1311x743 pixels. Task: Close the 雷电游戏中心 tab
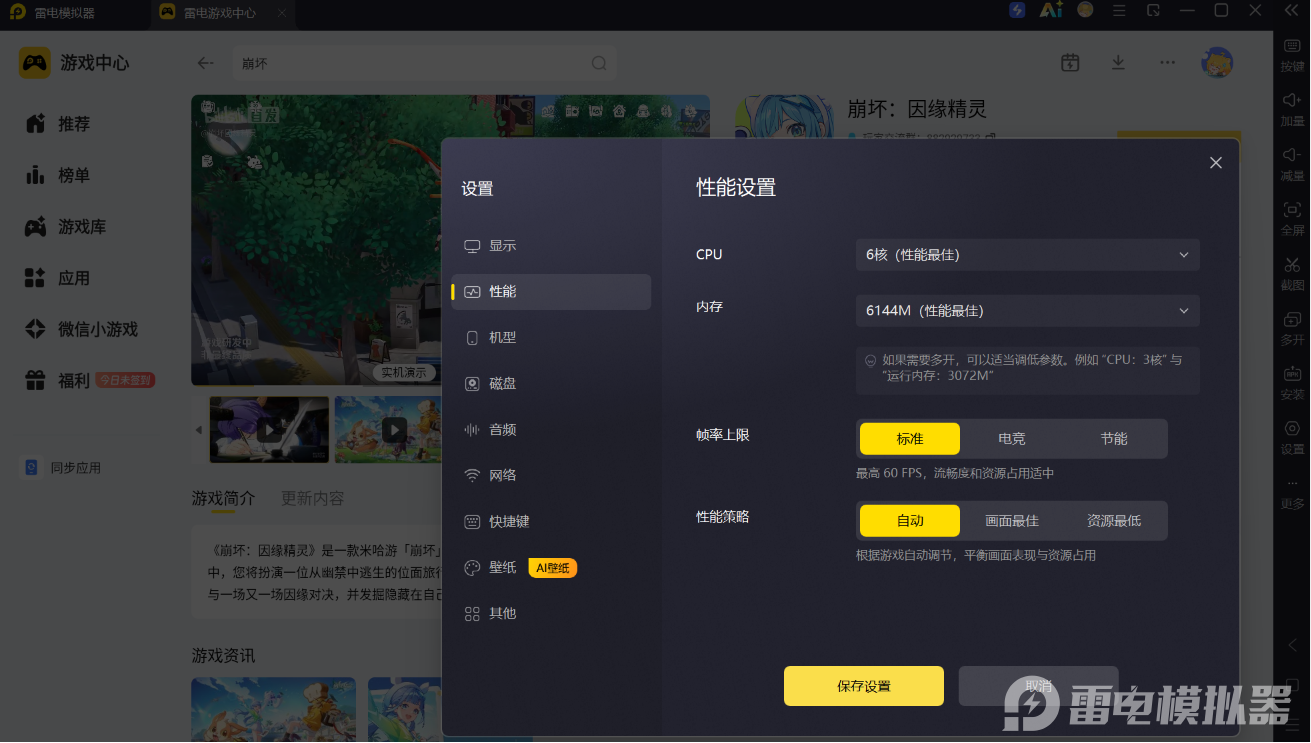[x=282, y=14]
